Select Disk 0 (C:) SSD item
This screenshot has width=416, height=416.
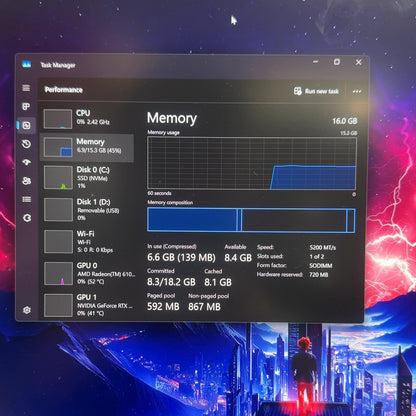[x=87, y=178]
